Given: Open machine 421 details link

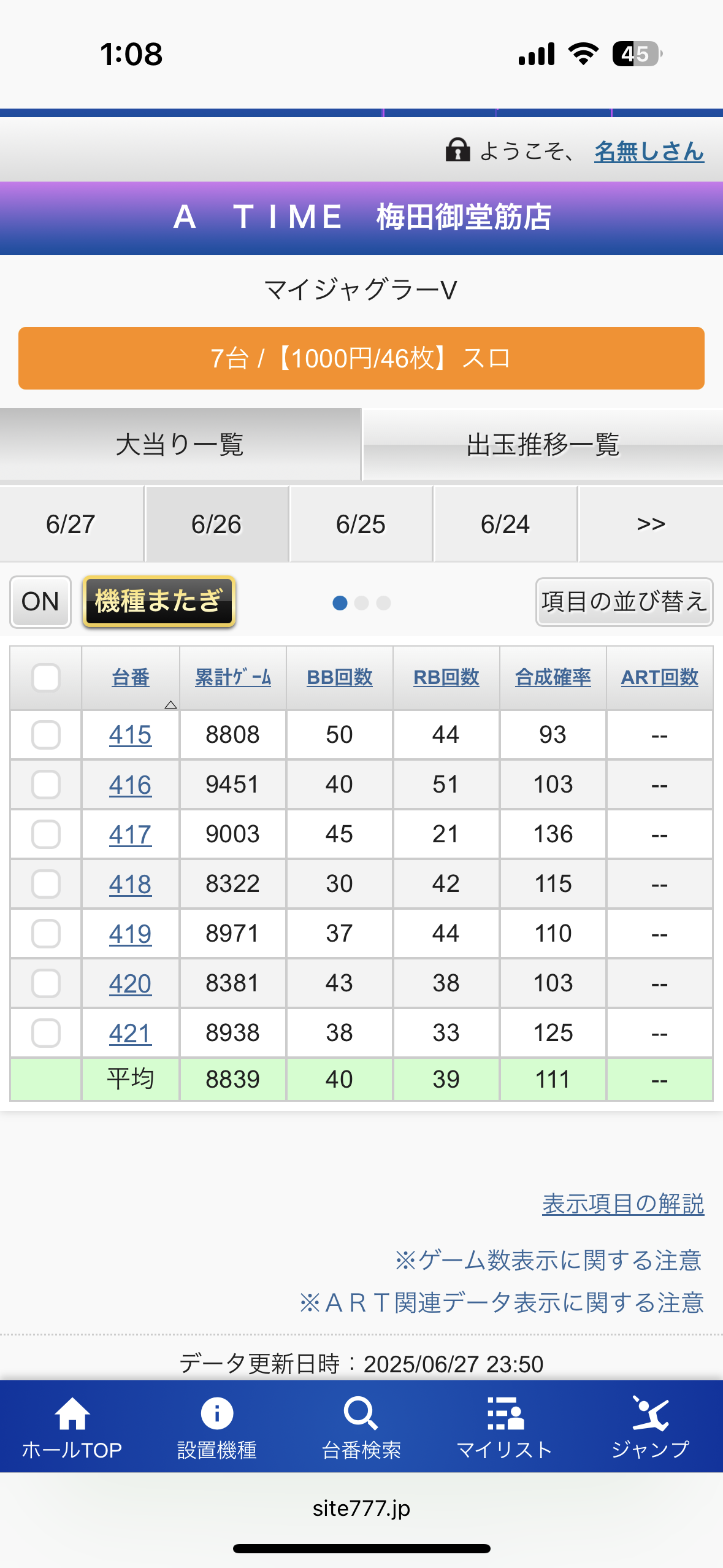Looking at the screenshot, I should (x=130, y=1033).
